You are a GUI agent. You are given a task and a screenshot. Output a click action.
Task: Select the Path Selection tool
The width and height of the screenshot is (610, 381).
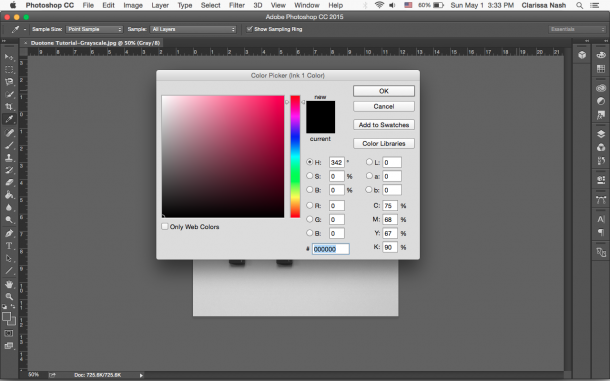(9, 258)
